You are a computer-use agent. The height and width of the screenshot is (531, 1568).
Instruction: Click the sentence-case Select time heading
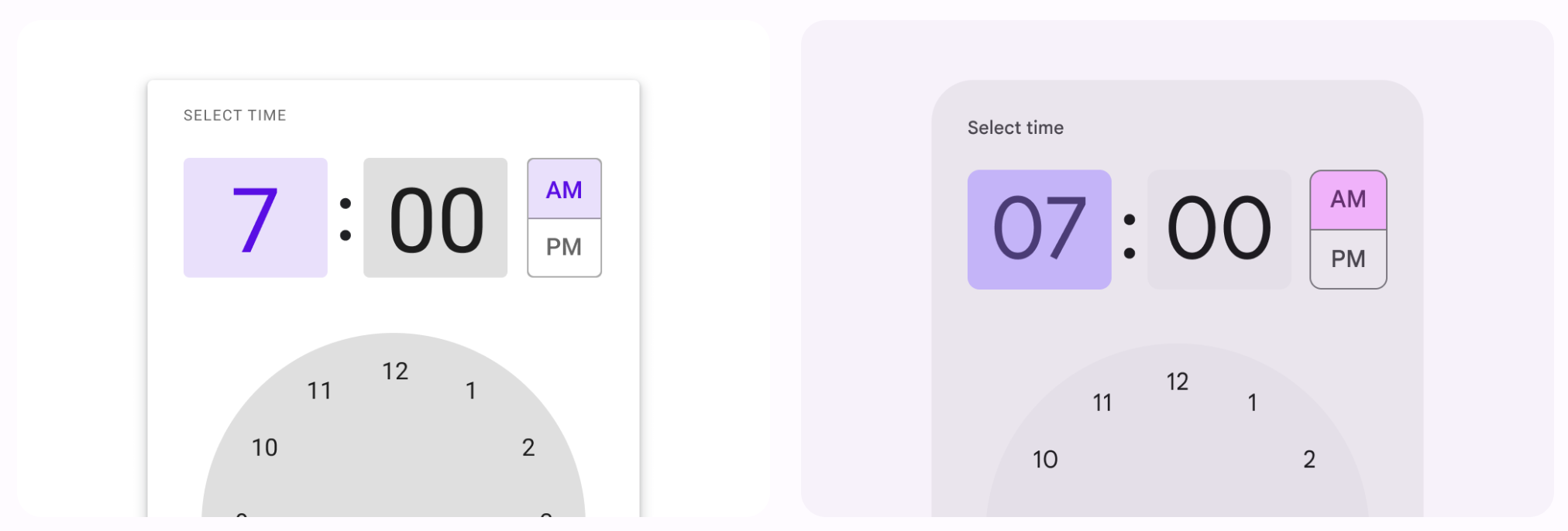click(x=1015, y=128)
